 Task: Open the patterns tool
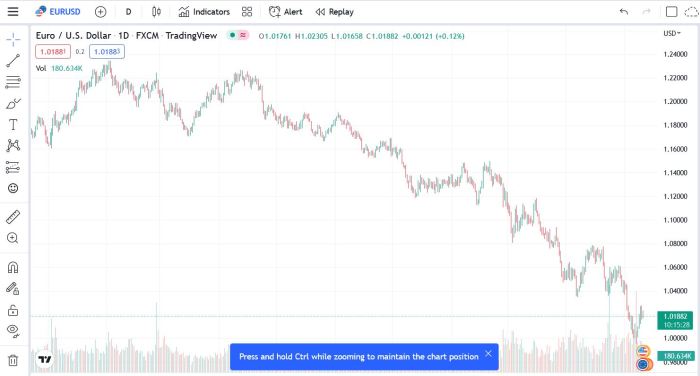pos(13,146)
